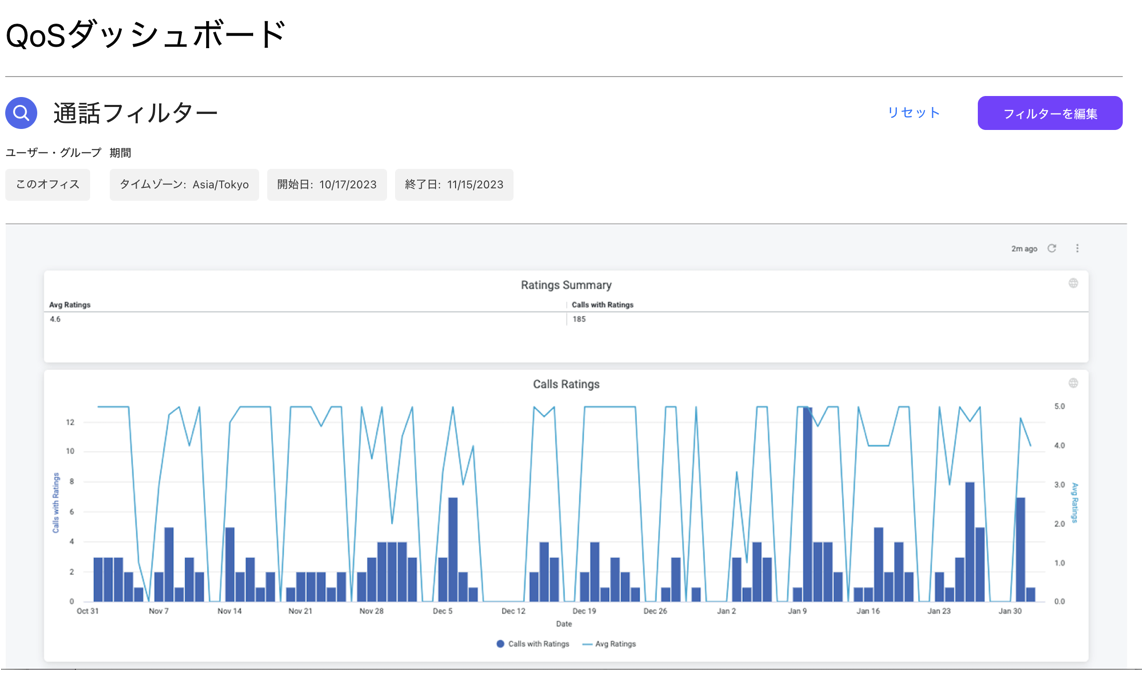This screenshot has height=680, width=1142.
Task: Click the Nov 28 x-axis label
Action: click(371, 611)
